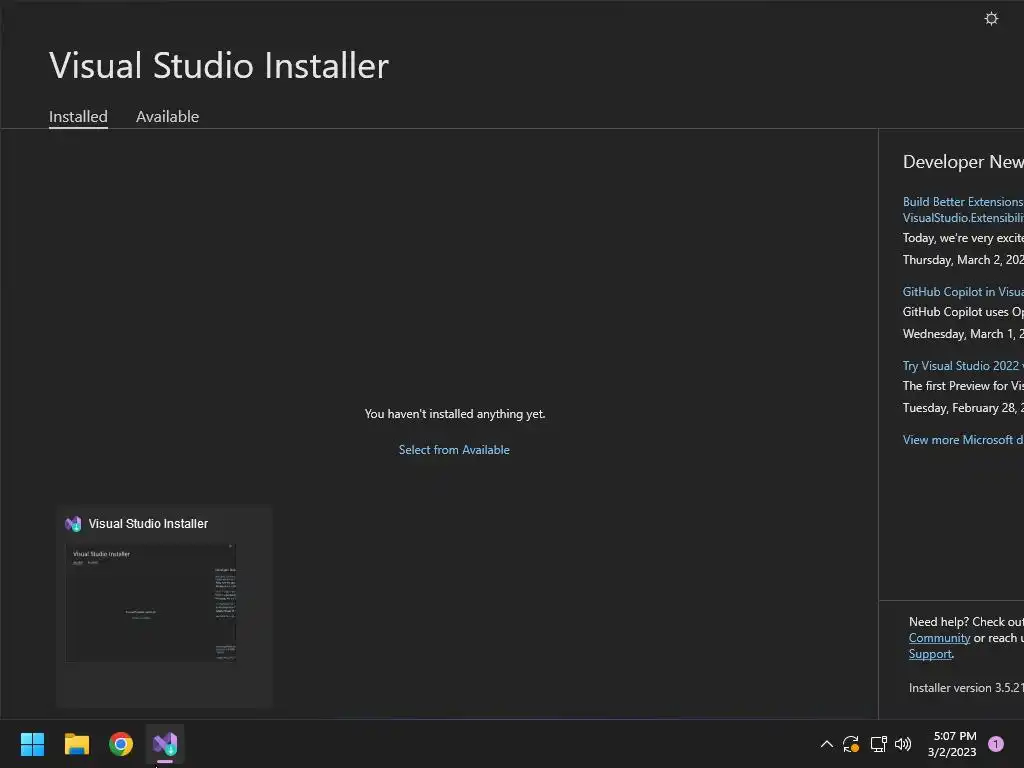Click the Installer version text
The image size is (1024, 768).
[966, 688]
